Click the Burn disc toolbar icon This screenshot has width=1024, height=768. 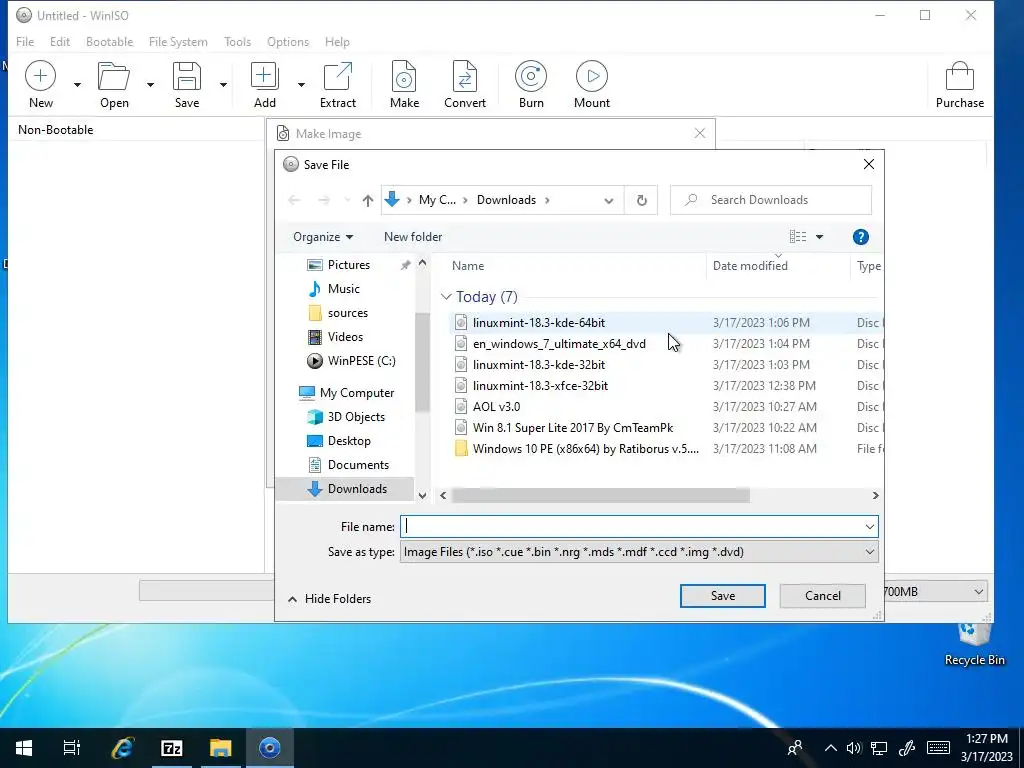coord(531,76)
